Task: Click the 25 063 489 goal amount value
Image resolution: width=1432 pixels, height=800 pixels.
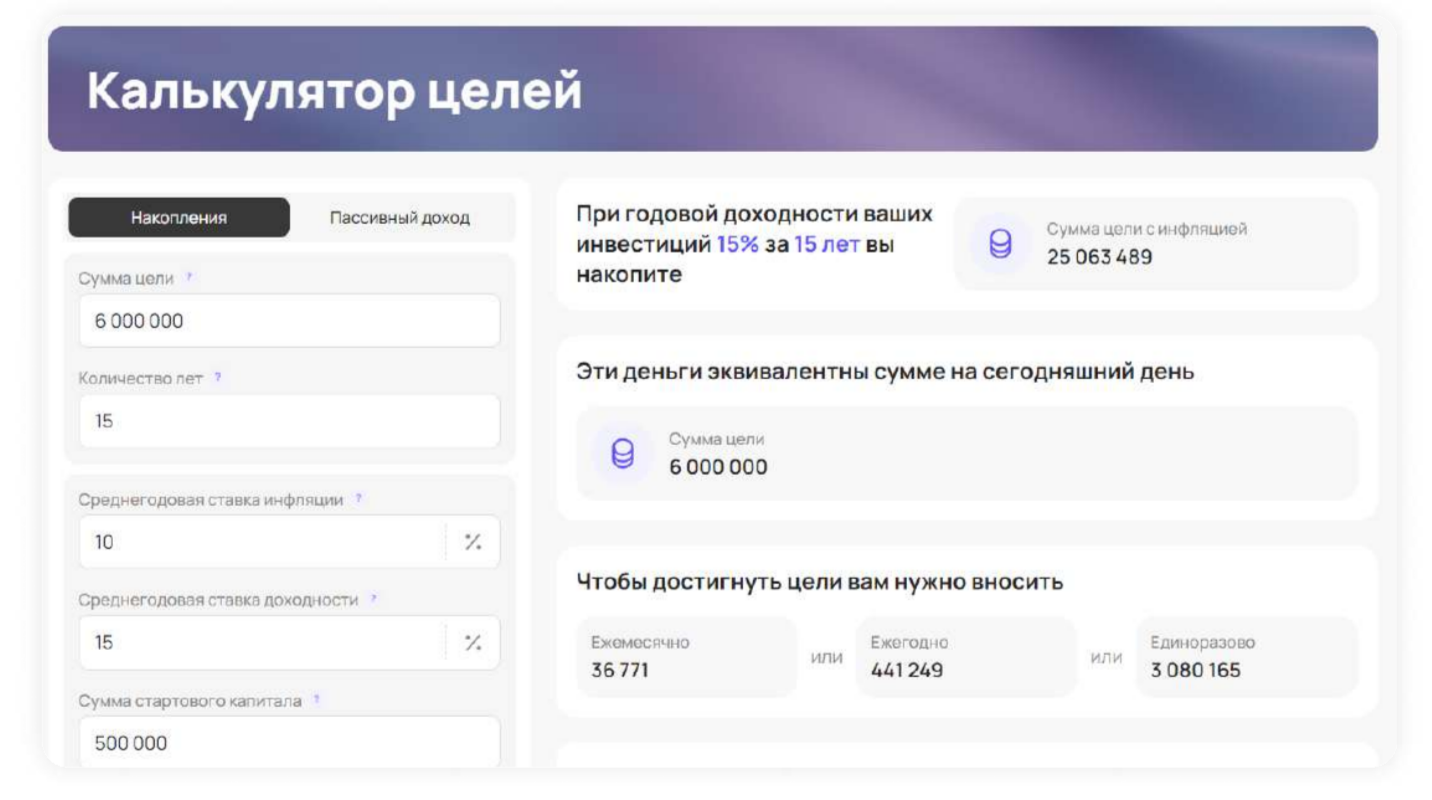Action: pos(1099,257)
